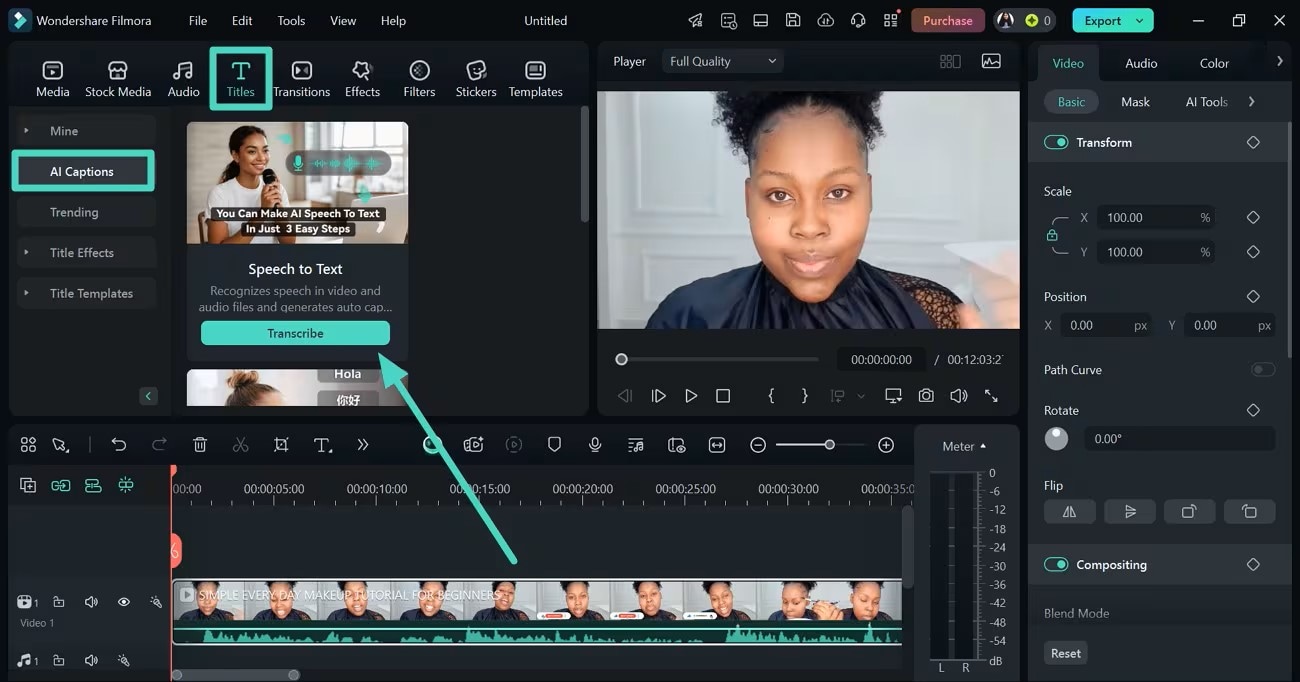Switch to the Audio tab

point(1140,62)
